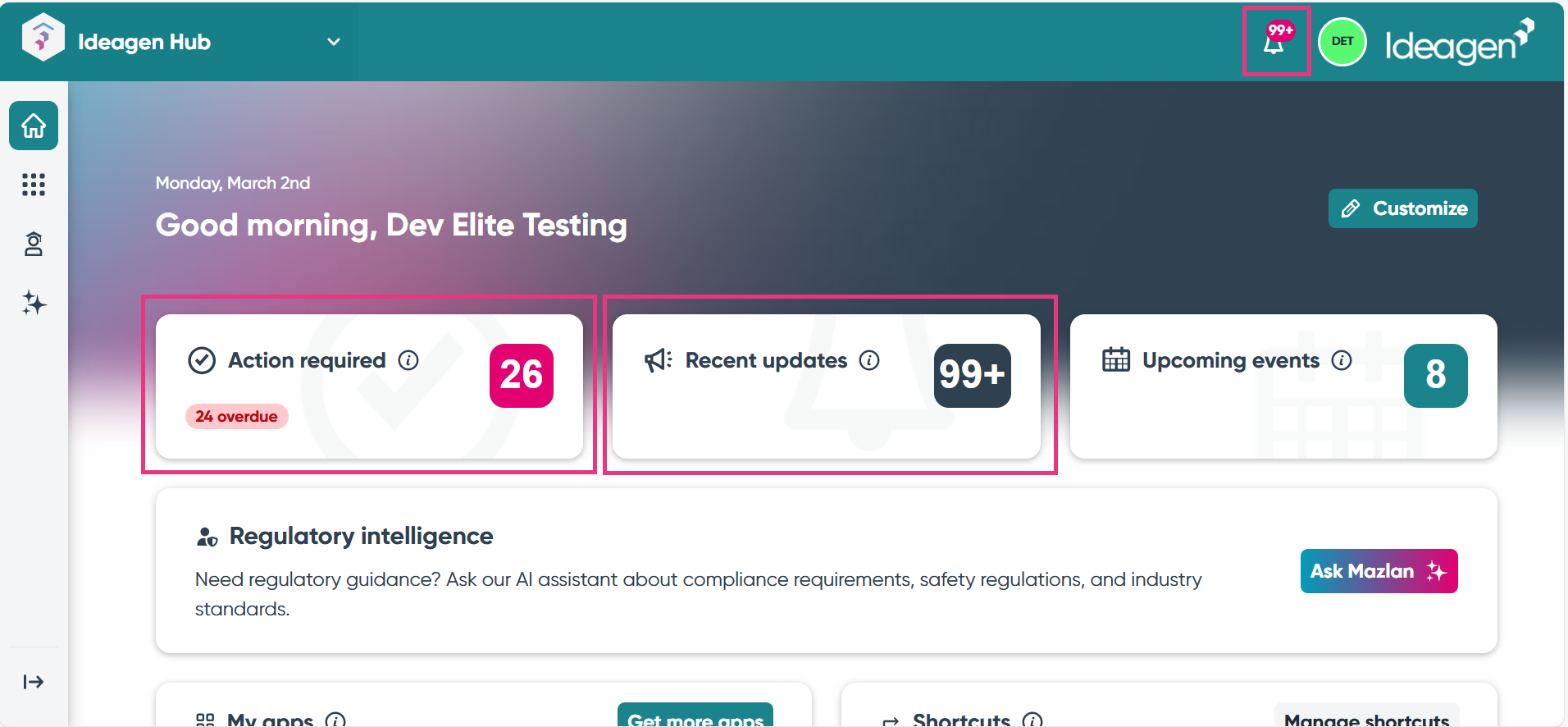The height and width of the screenshot is (727, 1568).
Task: Go to Home in sidebar
Action: point(34,126)
